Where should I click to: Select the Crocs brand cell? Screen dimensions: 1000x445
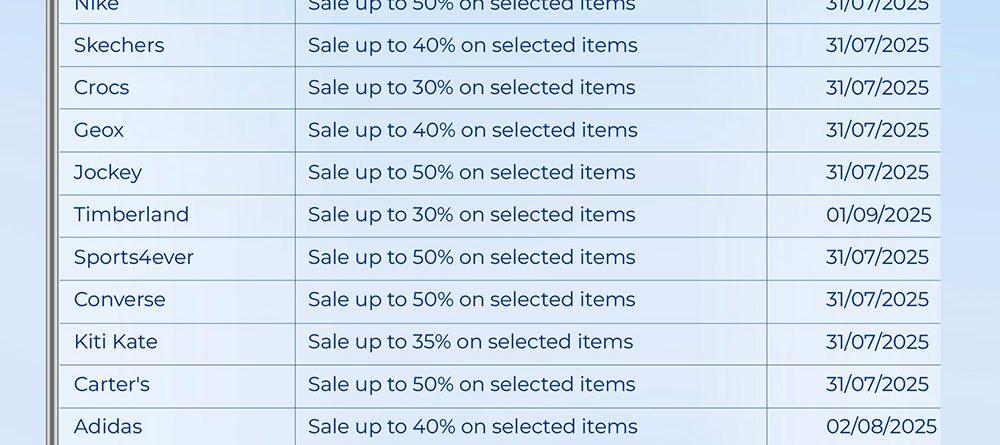coord(177,88)
